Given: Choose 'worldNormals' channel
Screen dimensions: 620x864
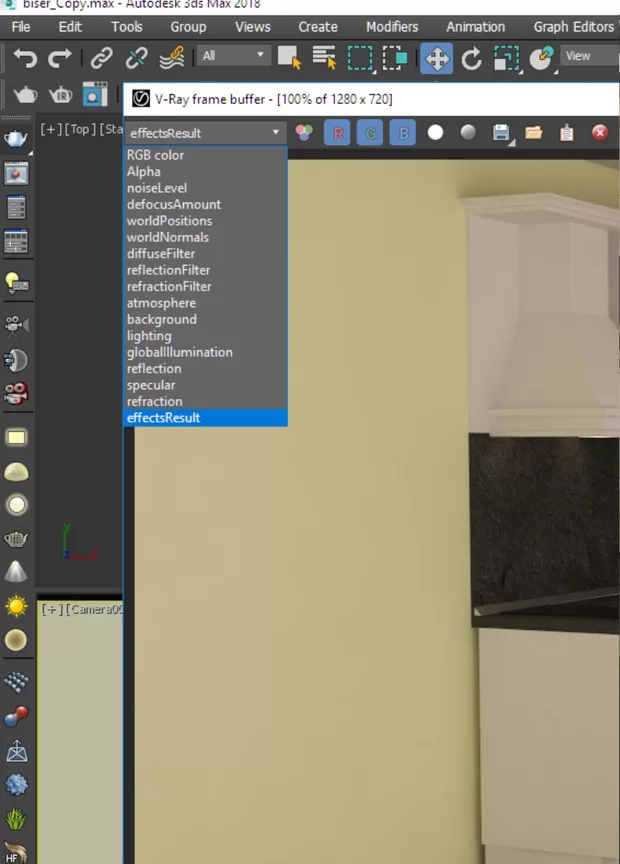Looking at the screenshot, I should point(206,237).
